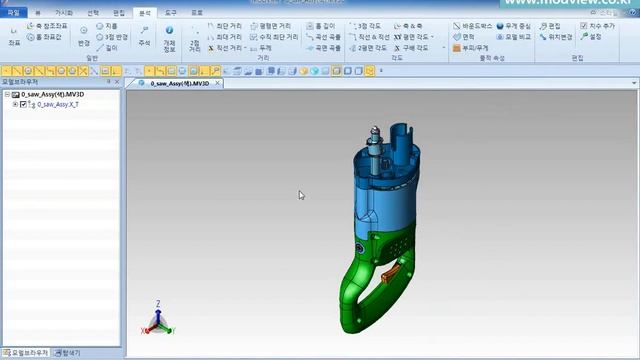Select the 곡선 곡률 tool
The image size is (640, 360).
tap(324, 37)
